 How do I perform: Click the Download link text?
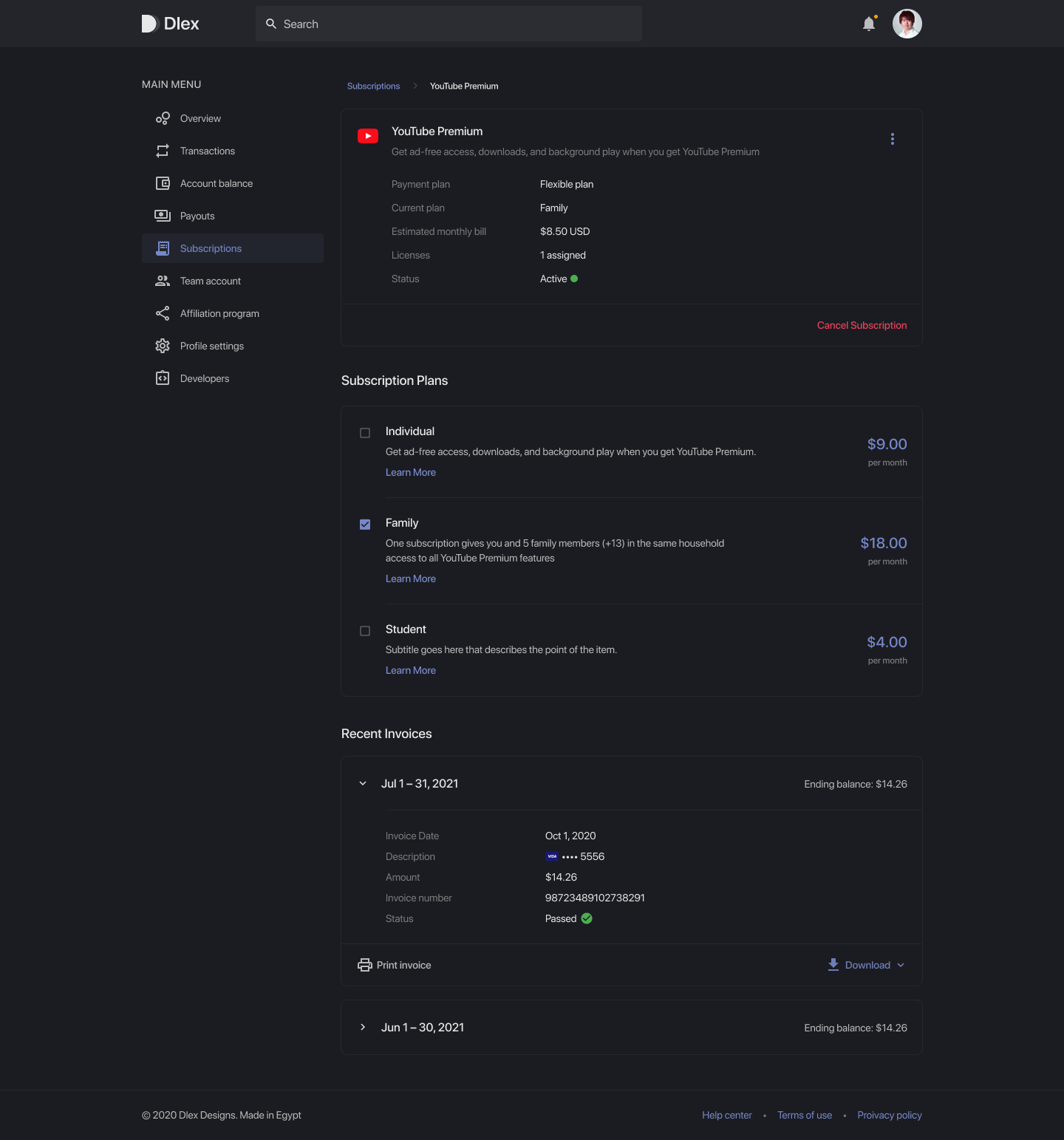coord(867,965)
